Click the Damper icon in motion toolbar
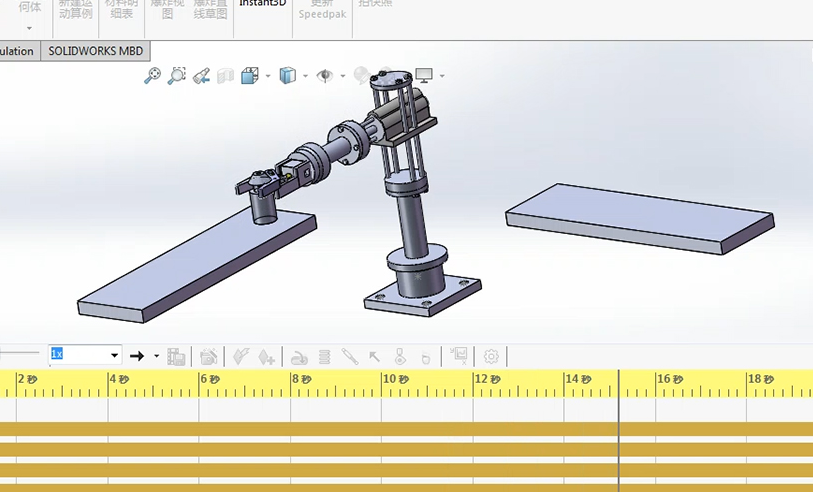The image size is (813, 492). click(x=350, y=357)
